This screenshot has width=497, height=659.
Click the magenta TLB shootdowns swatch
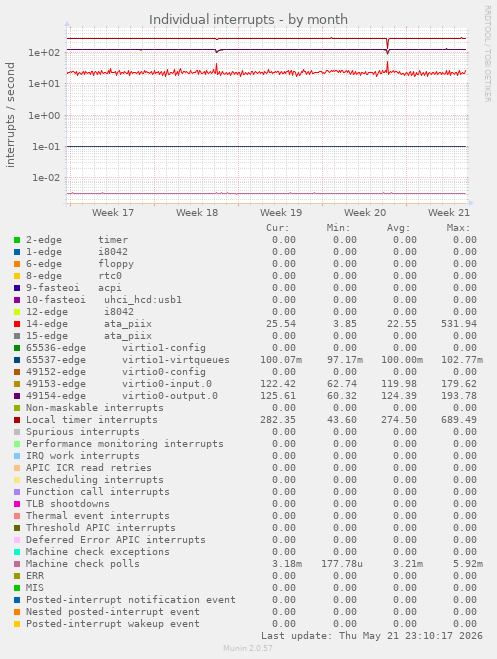pyautogui.click(x=17, y=504)
